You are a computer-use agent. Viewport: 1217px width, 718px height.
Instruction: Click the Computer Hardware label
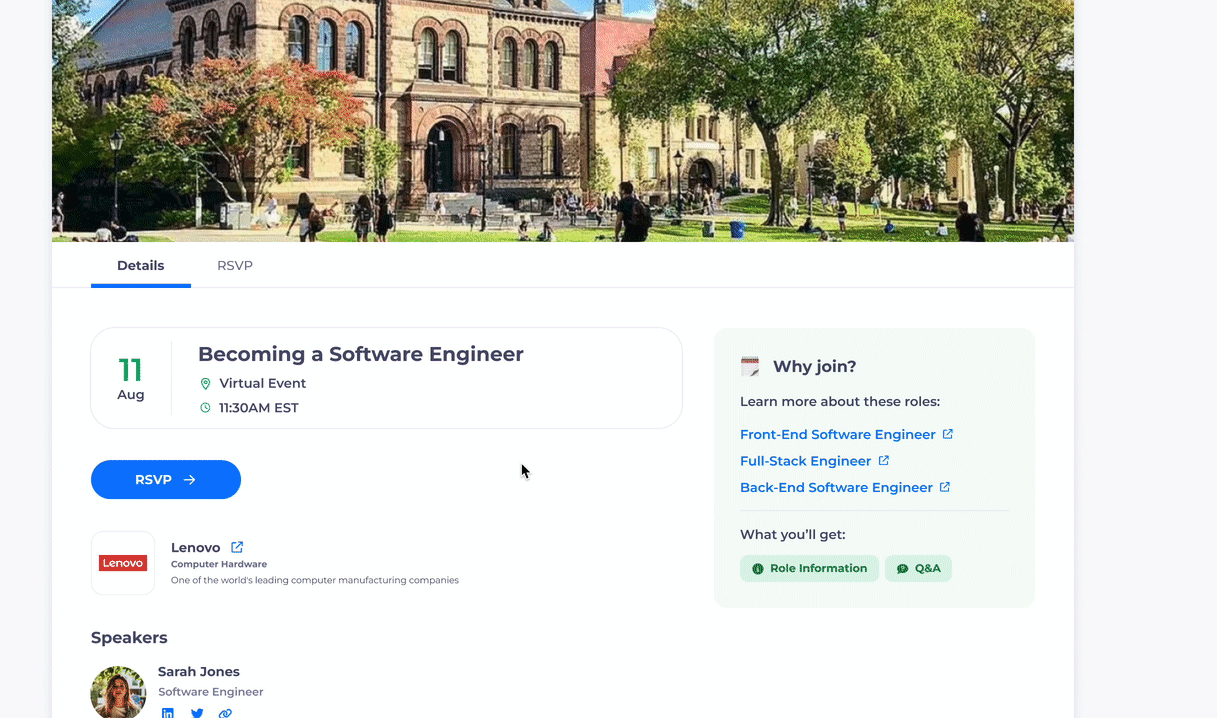[219, 565]
